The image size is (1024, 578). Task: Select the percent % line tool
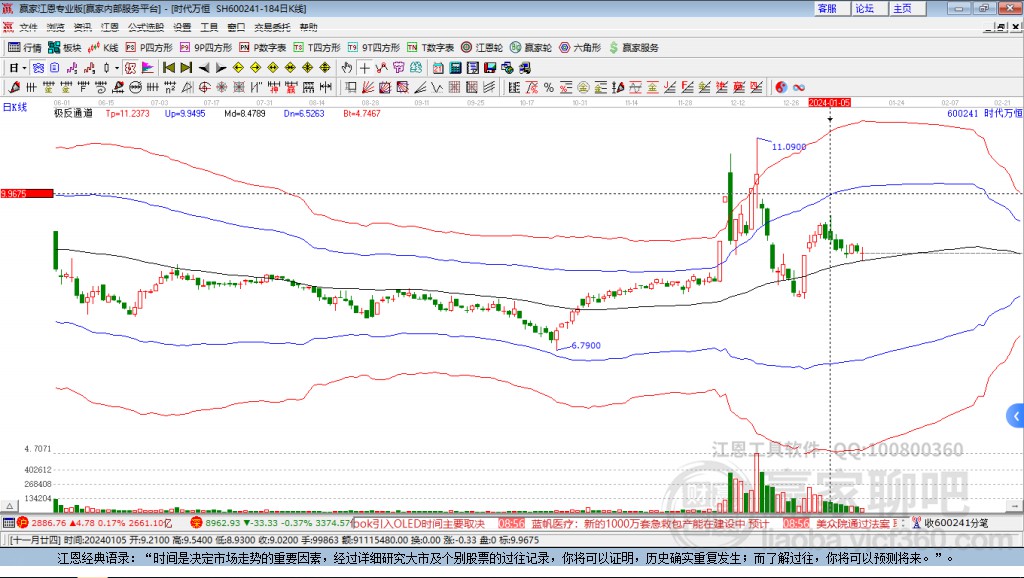tap(549, 88)
